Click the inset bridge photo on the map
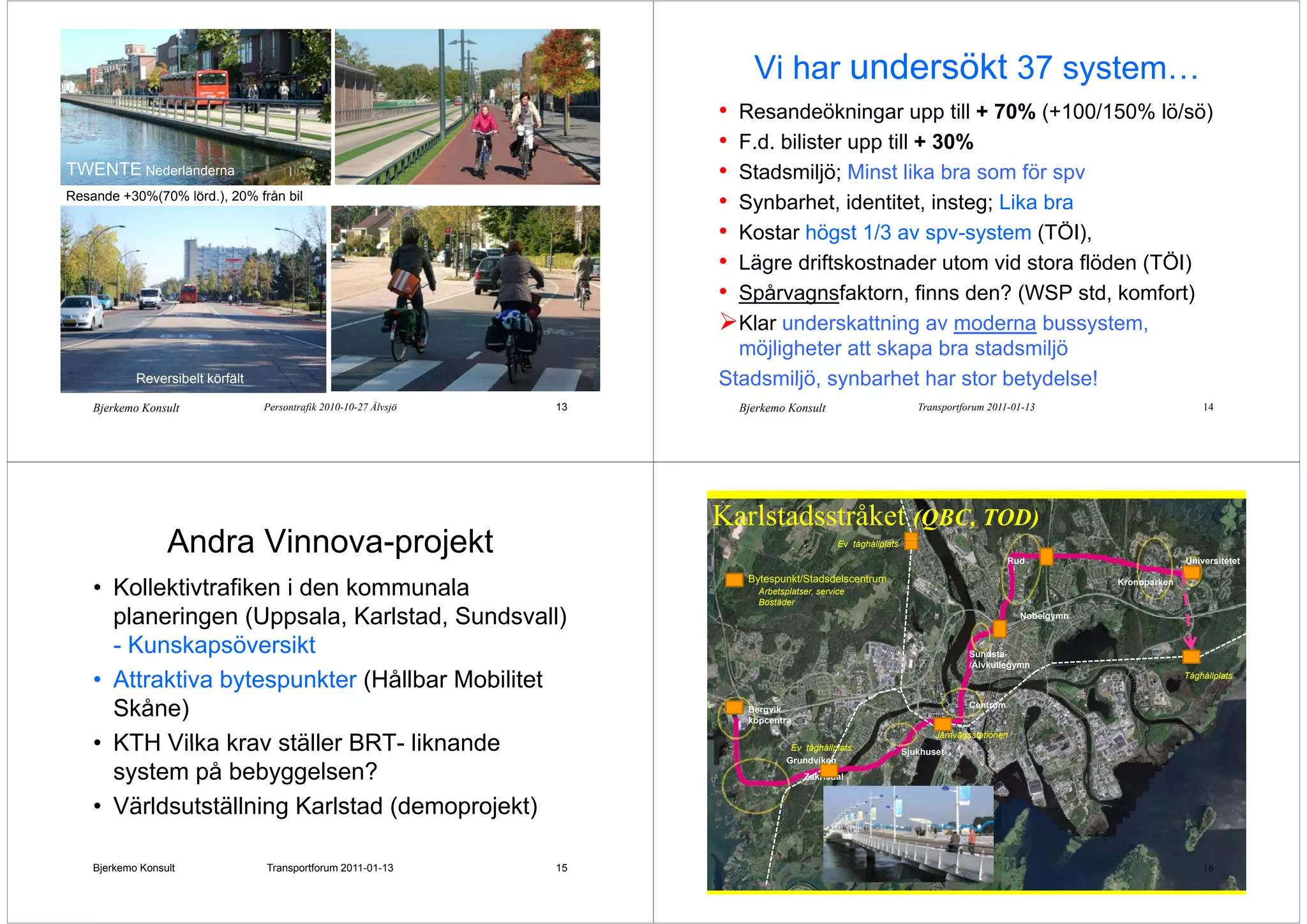This screenshot has width=1307, height=924. click(909, 834)
